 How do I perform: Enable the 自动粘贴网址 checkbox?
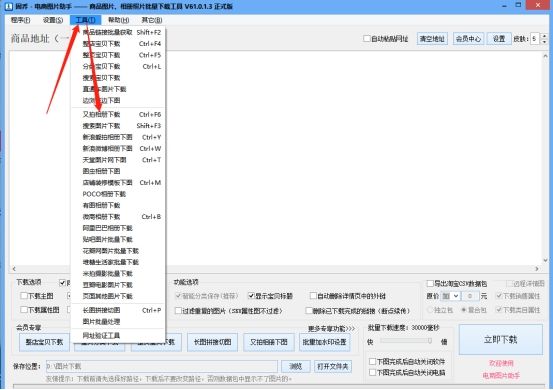[x=367, y=38]
